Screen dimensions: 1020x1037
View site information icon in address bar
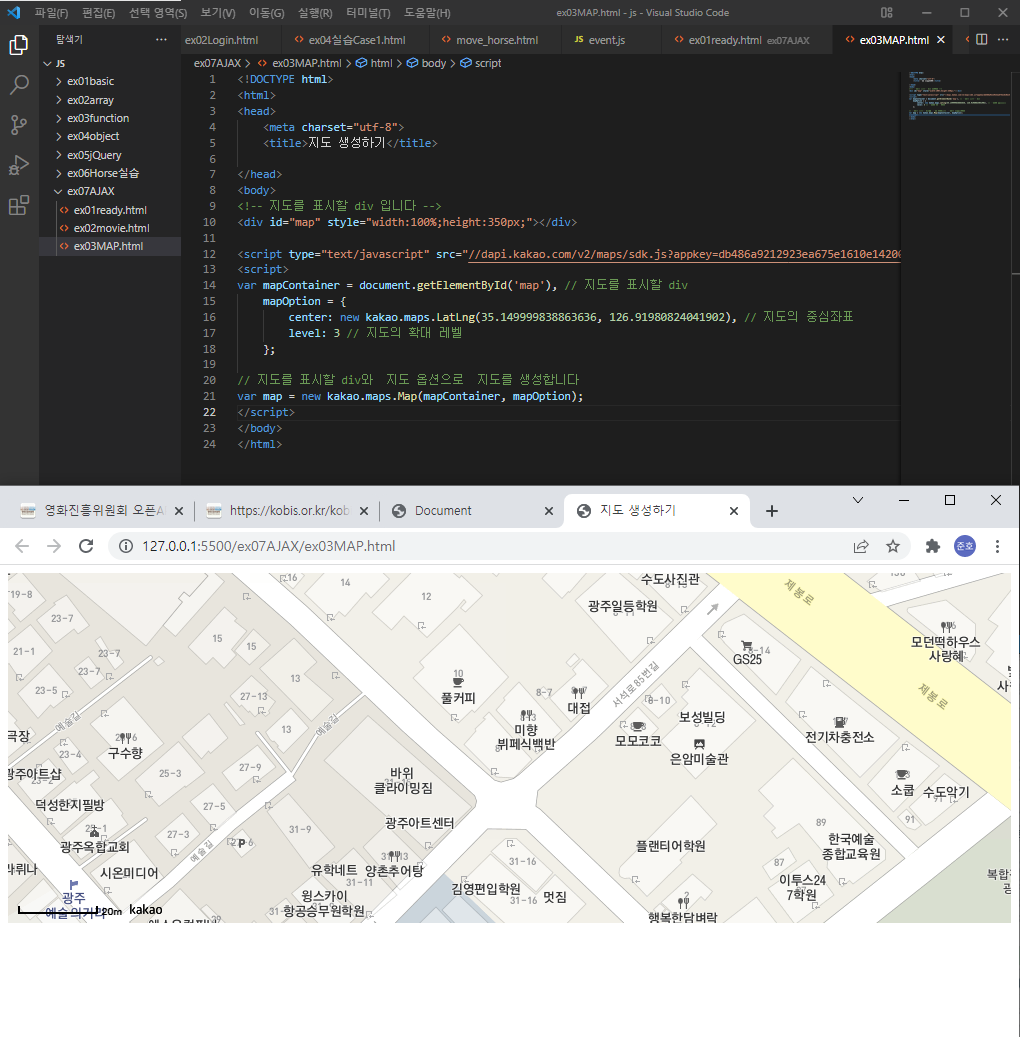pos(126,546)
